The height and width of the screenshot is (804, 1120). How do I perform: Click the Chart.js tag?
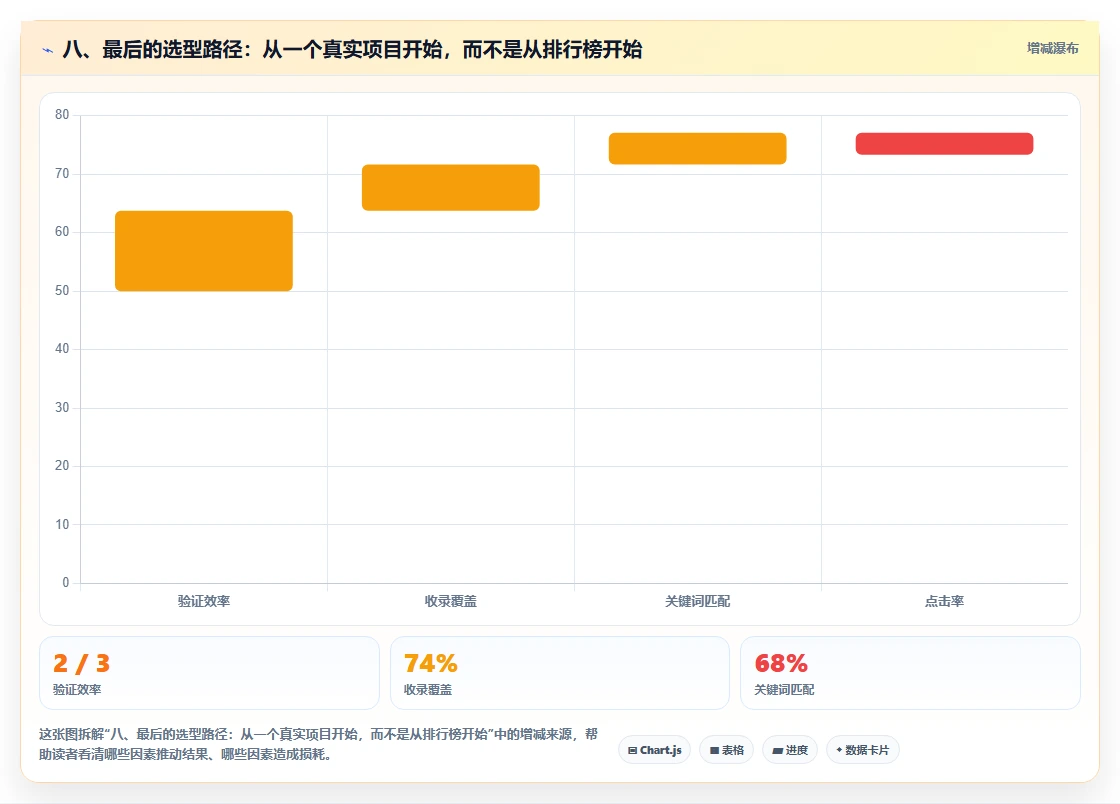pyautogui.click(x=654, y=750)
